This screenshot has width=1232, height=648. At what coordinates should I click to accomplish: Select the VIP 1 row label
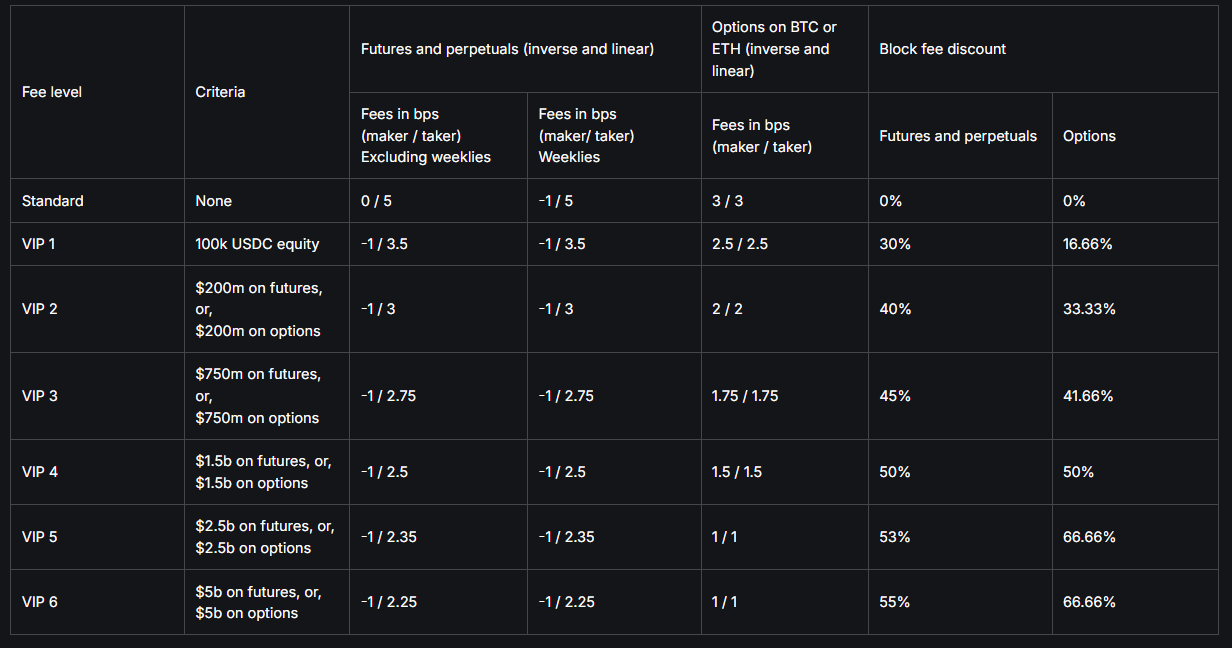tap(39, 244)
